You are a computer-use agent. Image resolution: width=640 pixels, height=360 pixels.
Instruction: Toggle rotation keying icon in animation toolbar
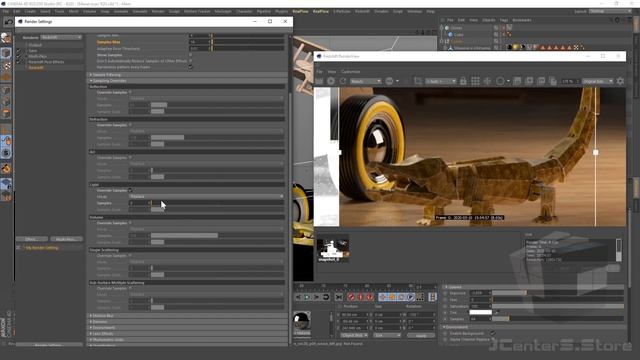401,297
